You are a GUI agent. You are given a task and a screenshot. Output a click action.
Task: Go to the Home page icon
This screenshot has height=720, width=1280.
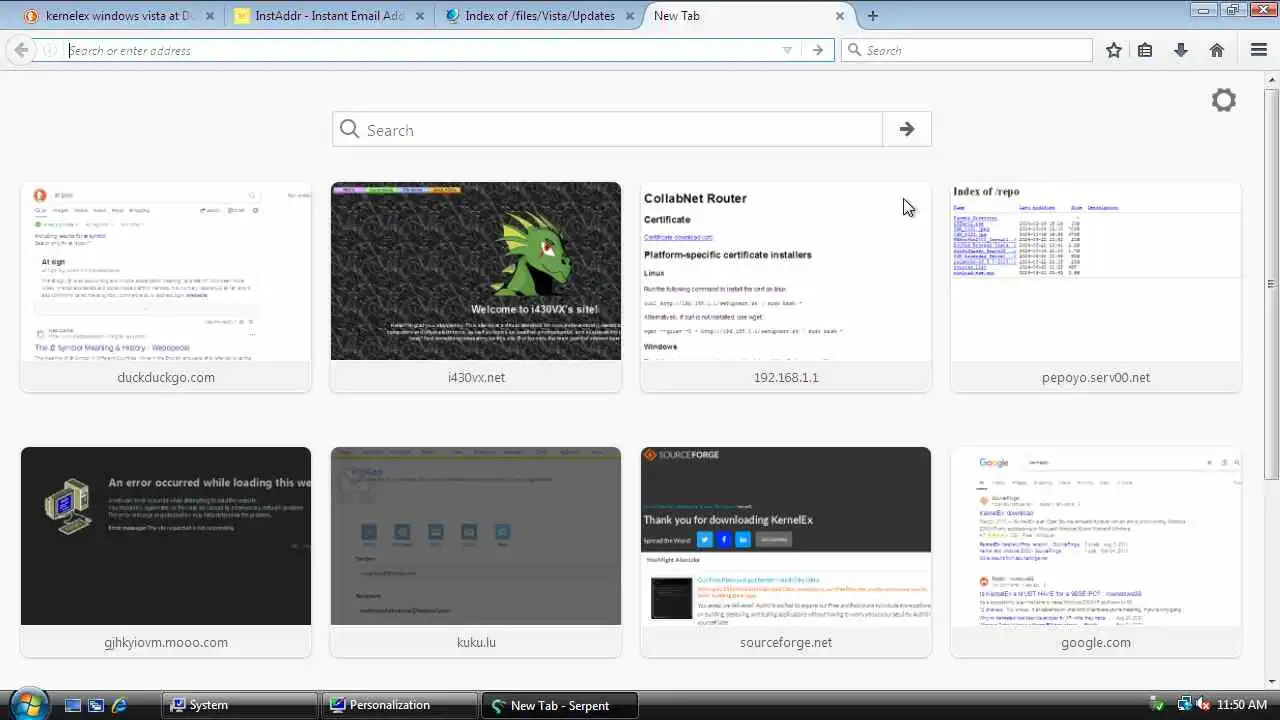point(1217,50)
